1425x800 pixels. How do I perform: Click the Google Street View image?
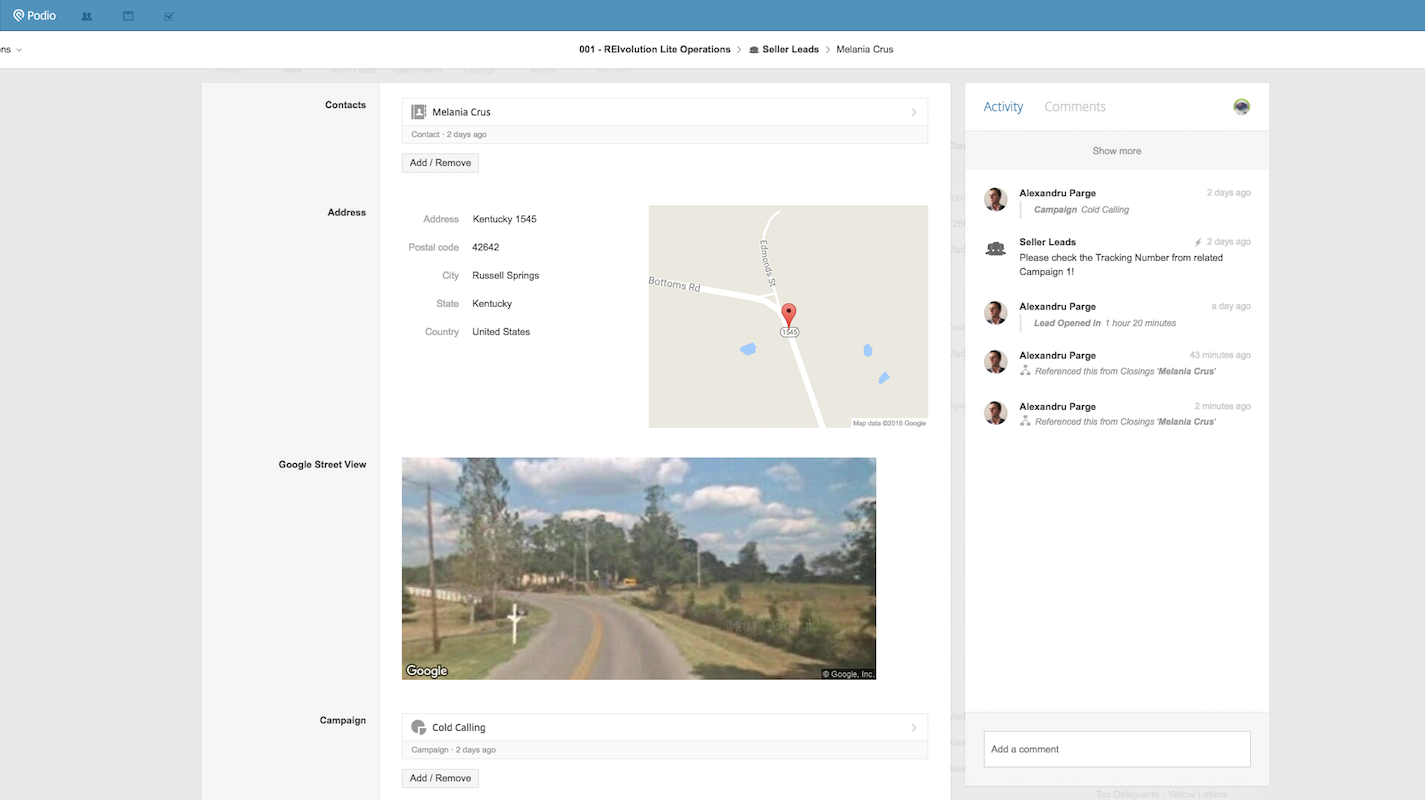coord(638,568)
